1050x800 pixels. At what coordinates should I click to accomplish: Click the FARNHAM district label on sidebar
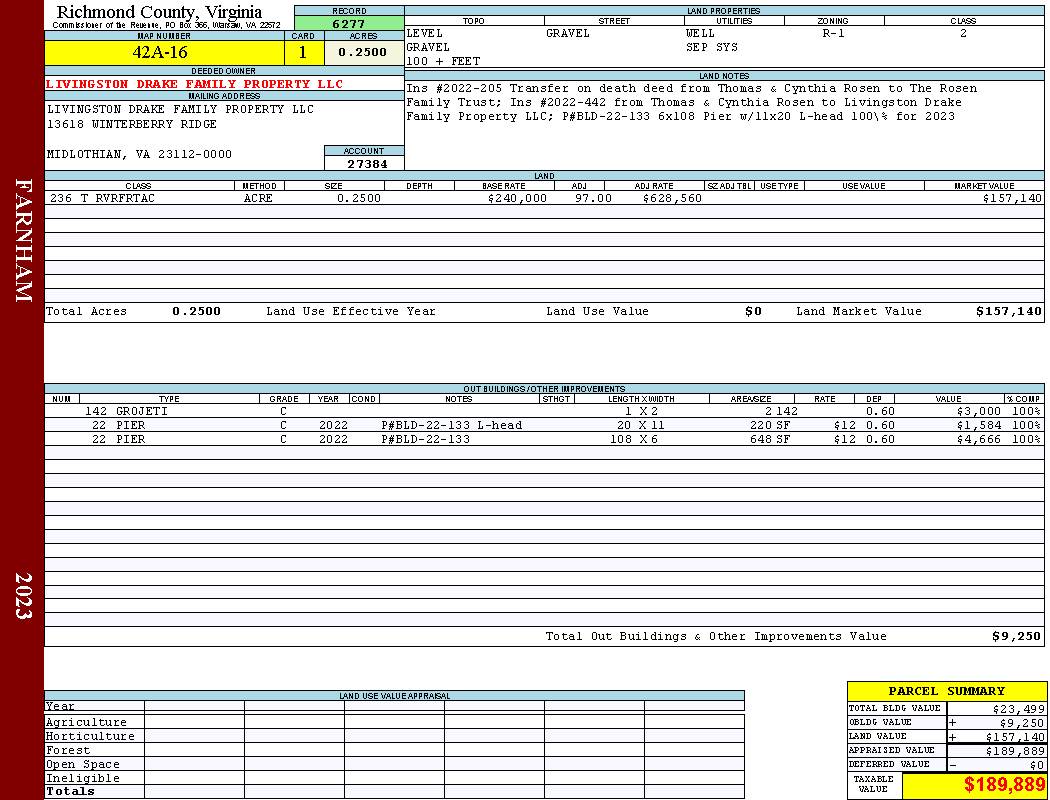[x=23, y=240]
